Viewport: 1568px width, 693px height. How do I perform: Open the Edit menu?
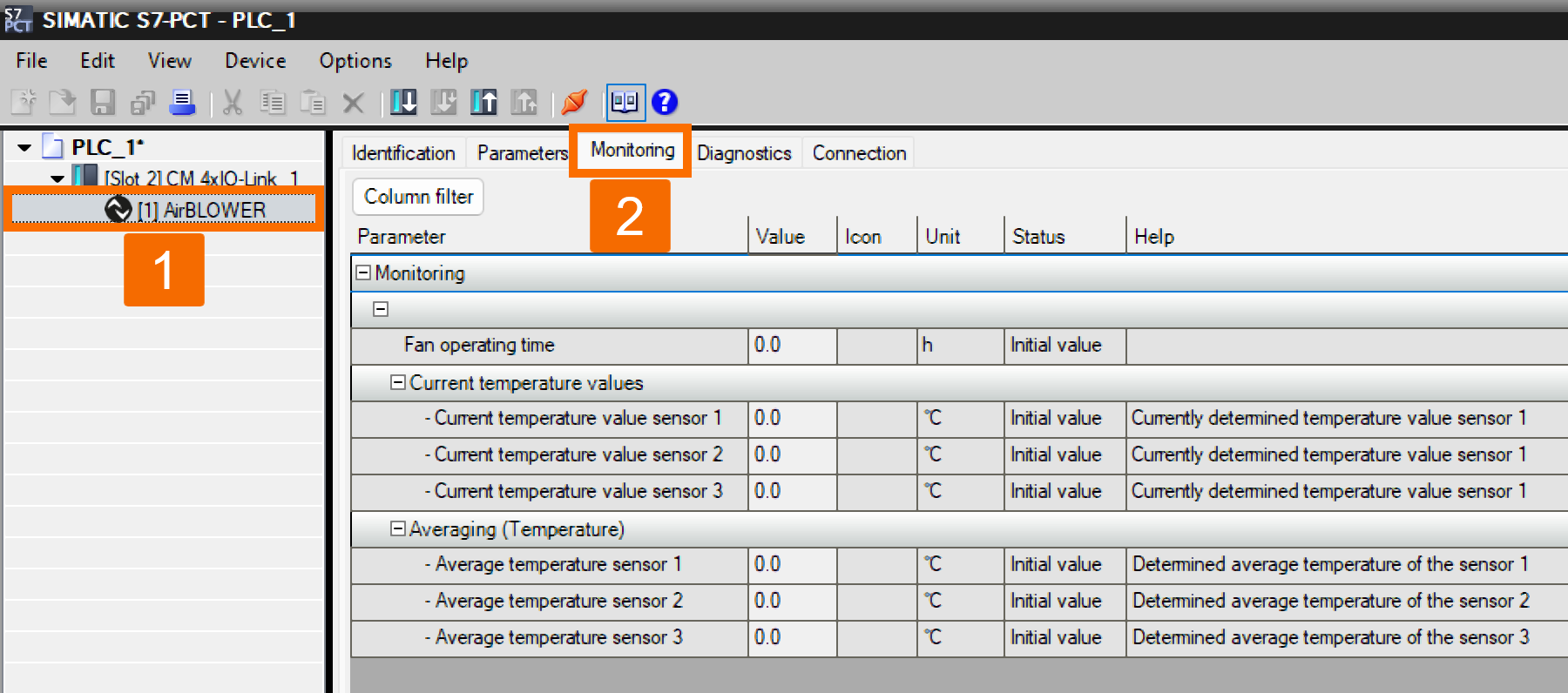(x=98, y=61)
